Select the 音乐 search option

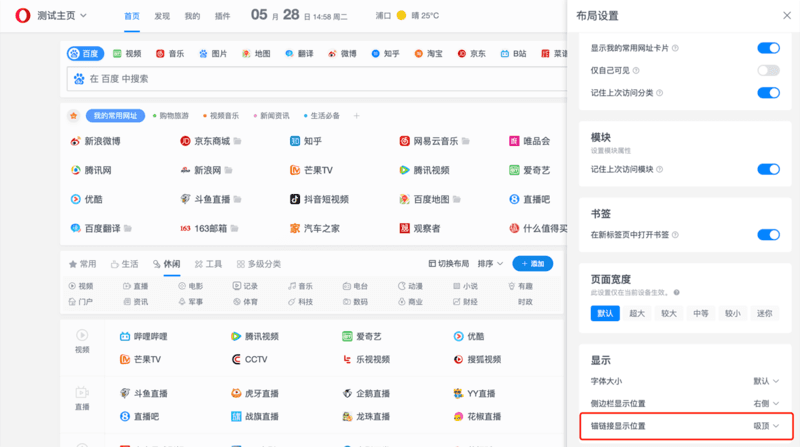tap(170, 54)
